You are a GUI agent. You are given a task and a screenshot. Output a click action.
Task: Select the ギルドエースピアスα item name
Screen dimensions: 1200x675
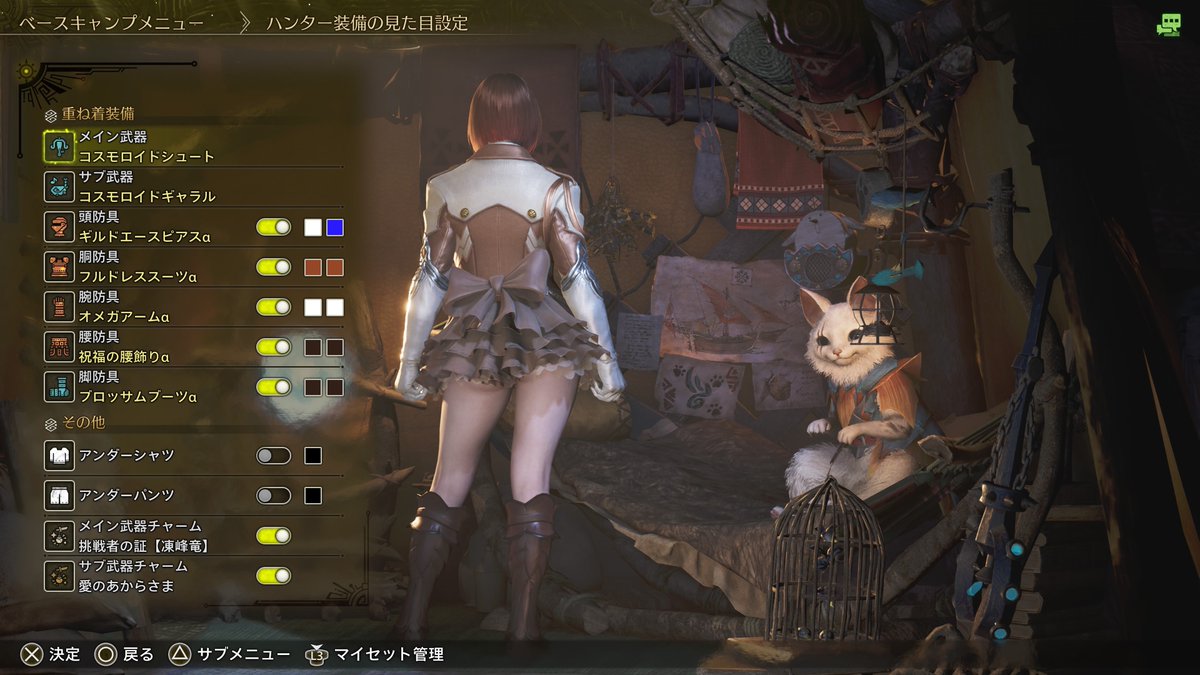[145, 237]
